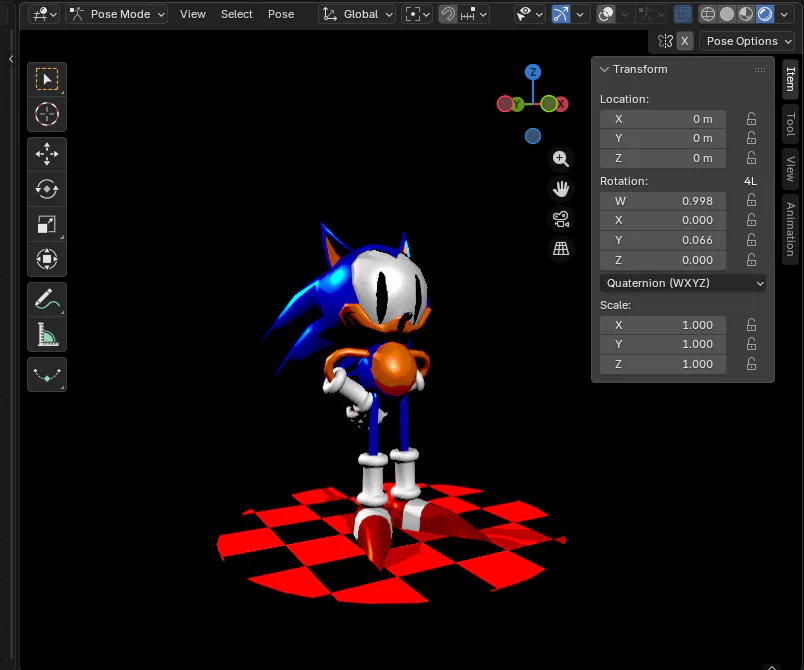The height and width of the screenshot is (670, 804).
Task: Open the View menu
Action: (x=192, y=14)
